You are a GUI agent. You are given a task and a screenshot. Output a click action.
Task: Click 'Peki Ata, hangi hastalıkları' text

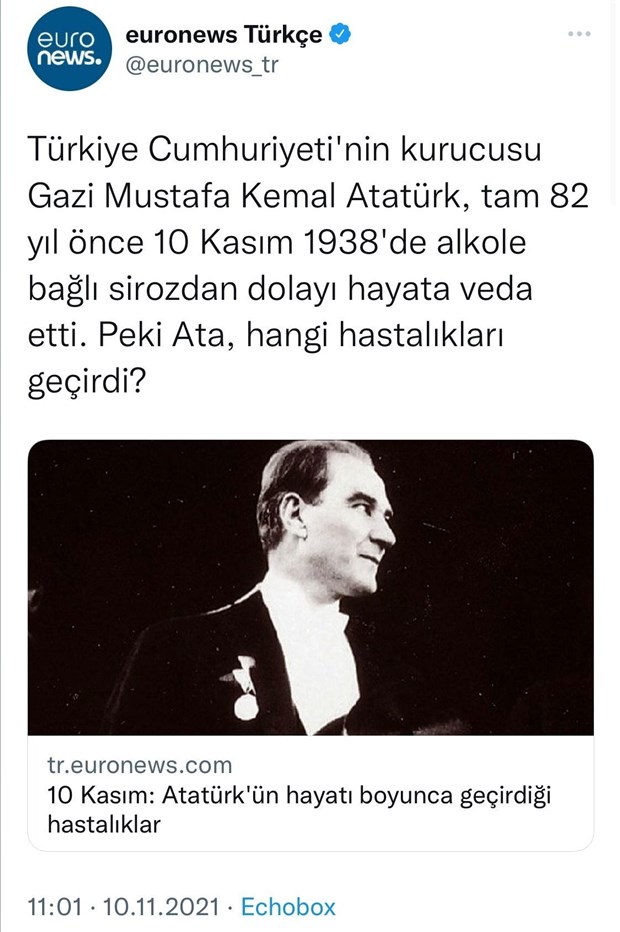click(305, 337)
